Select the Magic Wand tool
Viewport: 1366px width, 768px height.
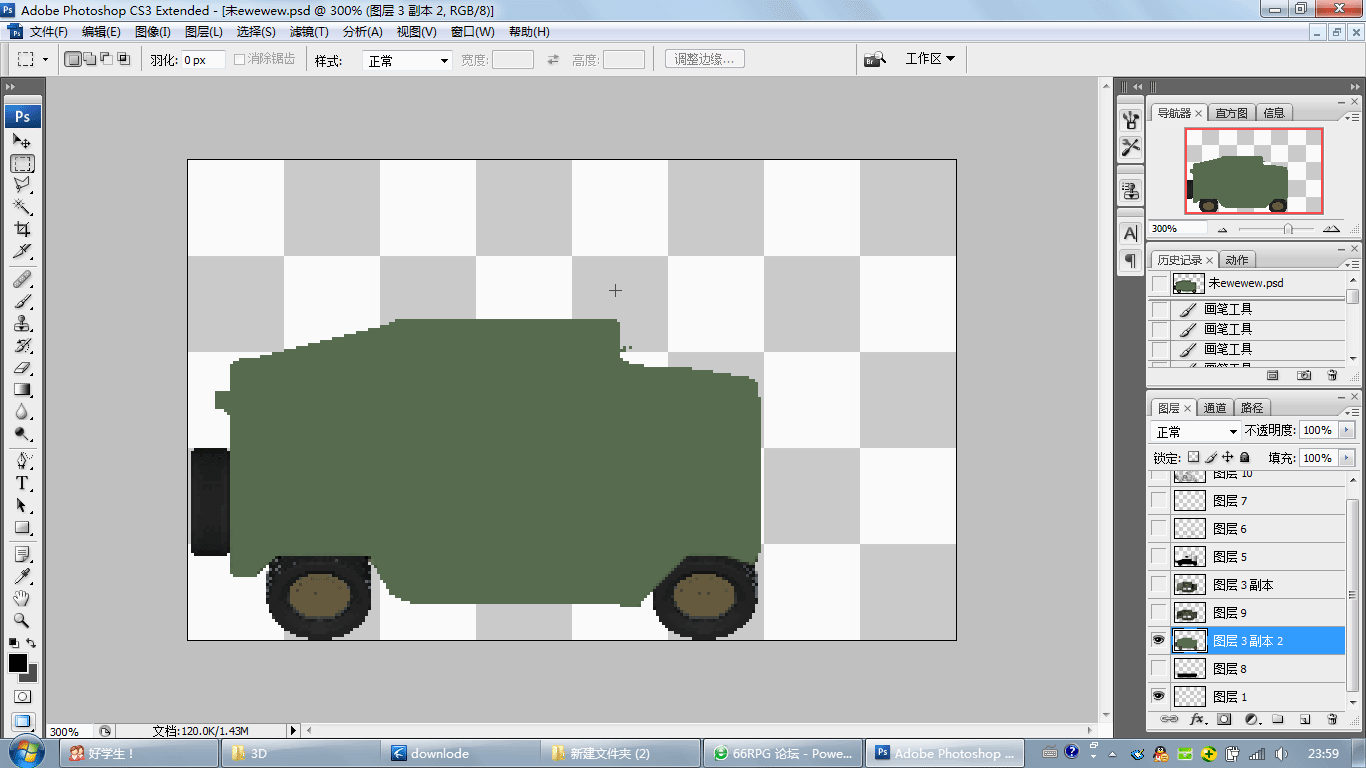coord(22,207)
